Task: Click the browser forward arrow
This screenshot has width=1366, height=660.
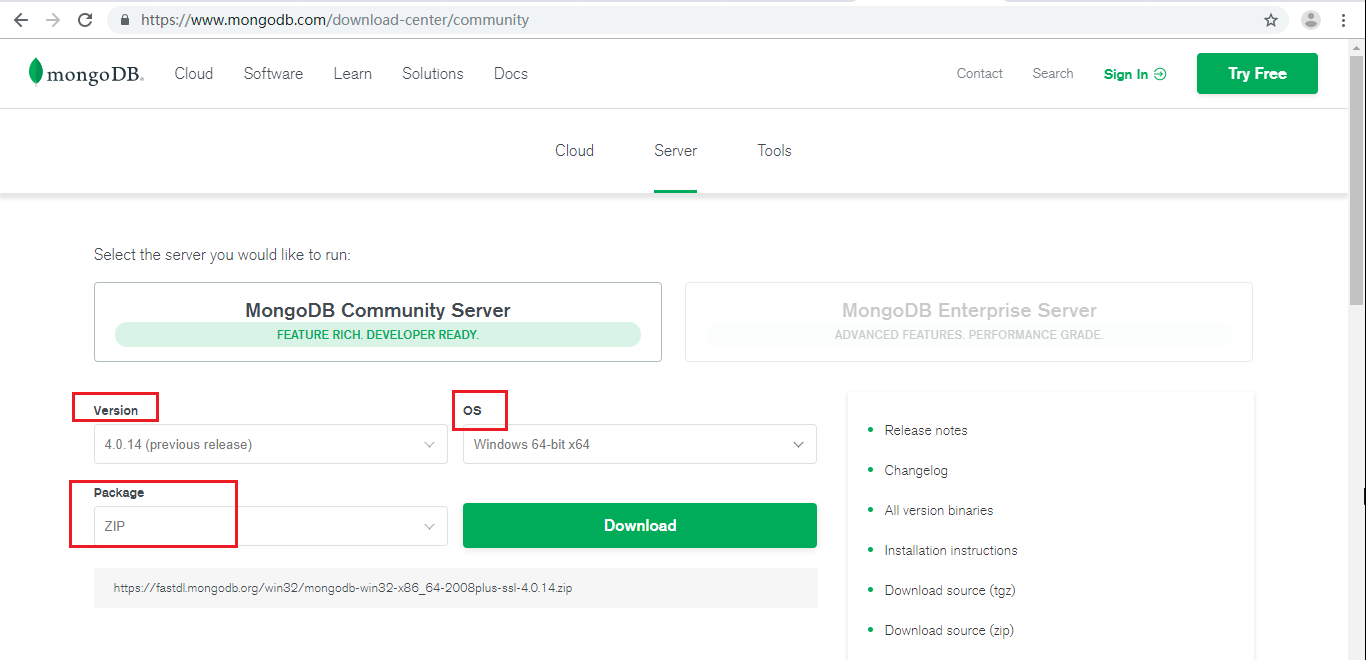Action: click(54, 19)
